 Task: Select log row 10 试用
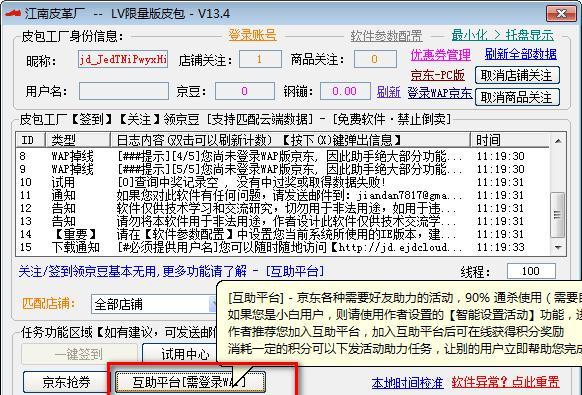(282, 182)
